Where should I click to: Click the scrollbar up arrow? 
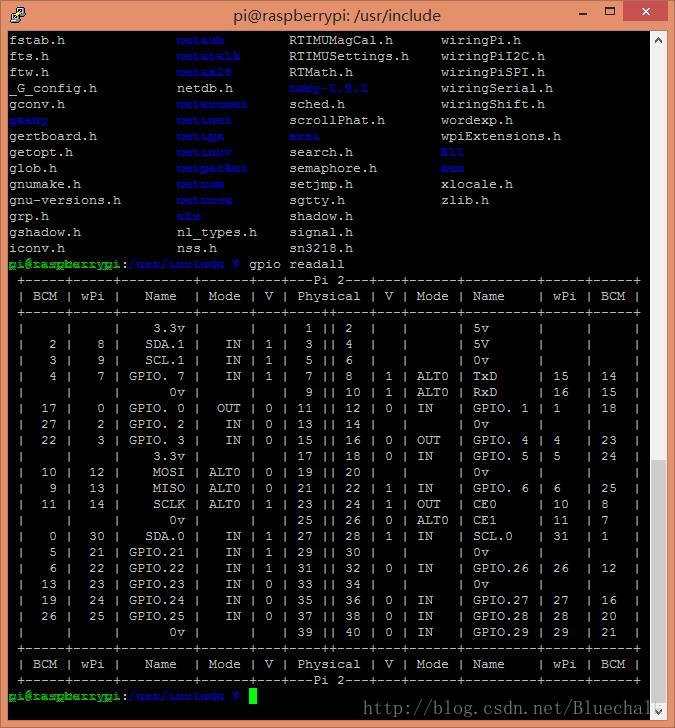pyautogui.click(x=658, y=39)
